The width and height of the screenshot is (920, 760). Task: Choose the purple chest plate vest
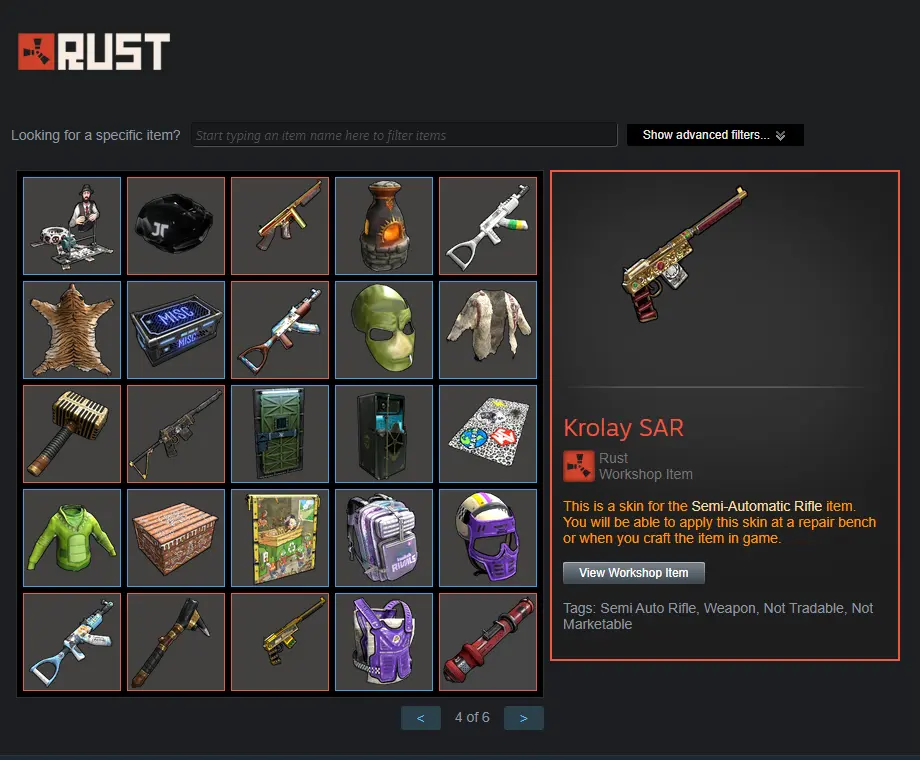click(384, 641)
